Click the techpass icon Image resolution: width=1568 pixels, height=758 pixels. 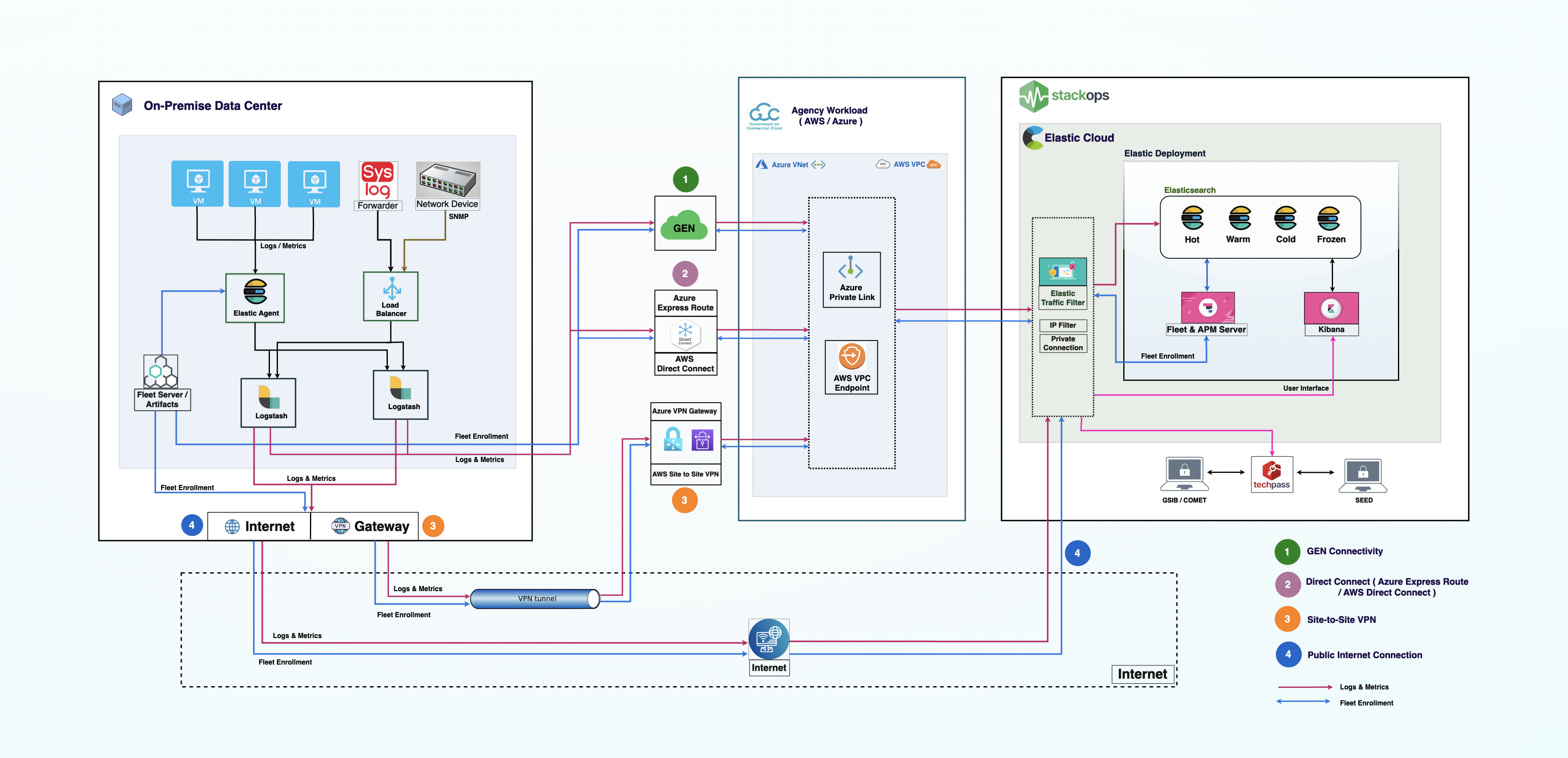[x=1272, y=474]
